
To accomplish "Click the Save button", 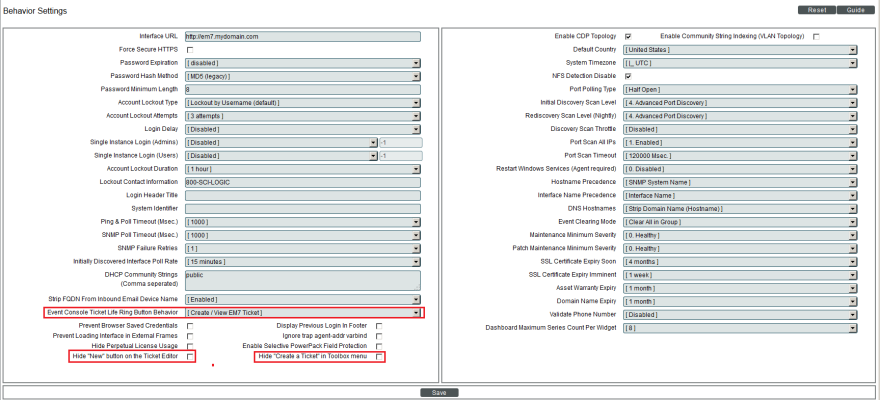I will pos(439,393).
